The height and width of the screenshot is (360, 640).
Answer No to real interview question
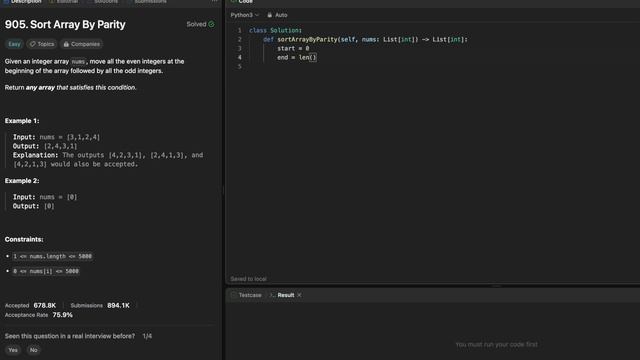coord(33,350)
